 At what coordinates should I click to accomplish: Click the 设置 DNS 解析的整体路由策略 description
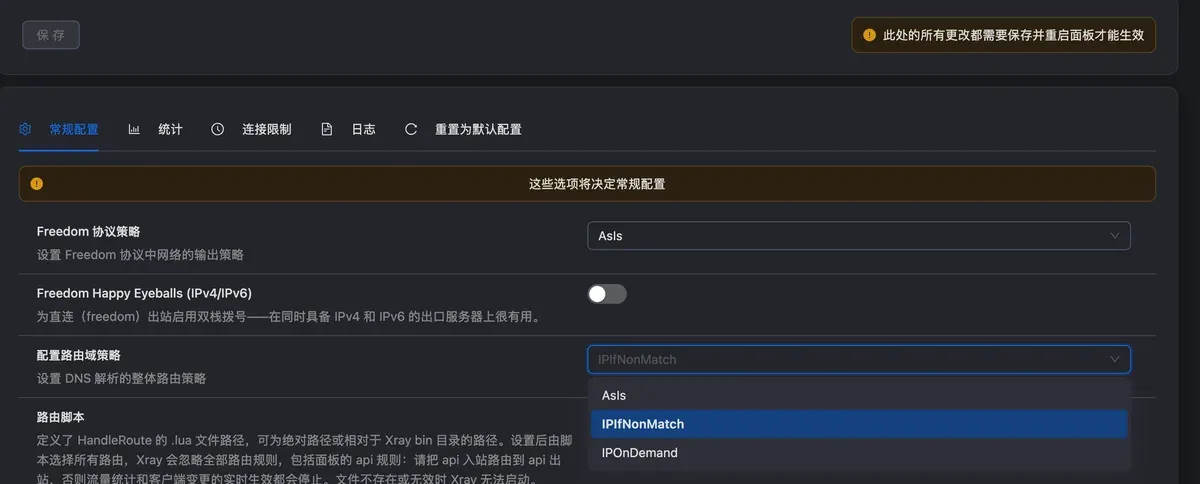point(121,379)
